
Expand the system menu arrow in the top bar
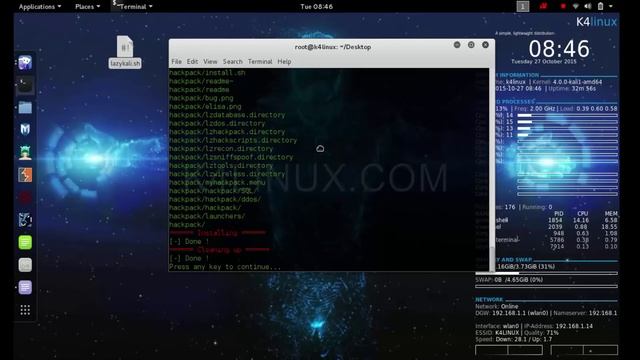click(611, 6)
